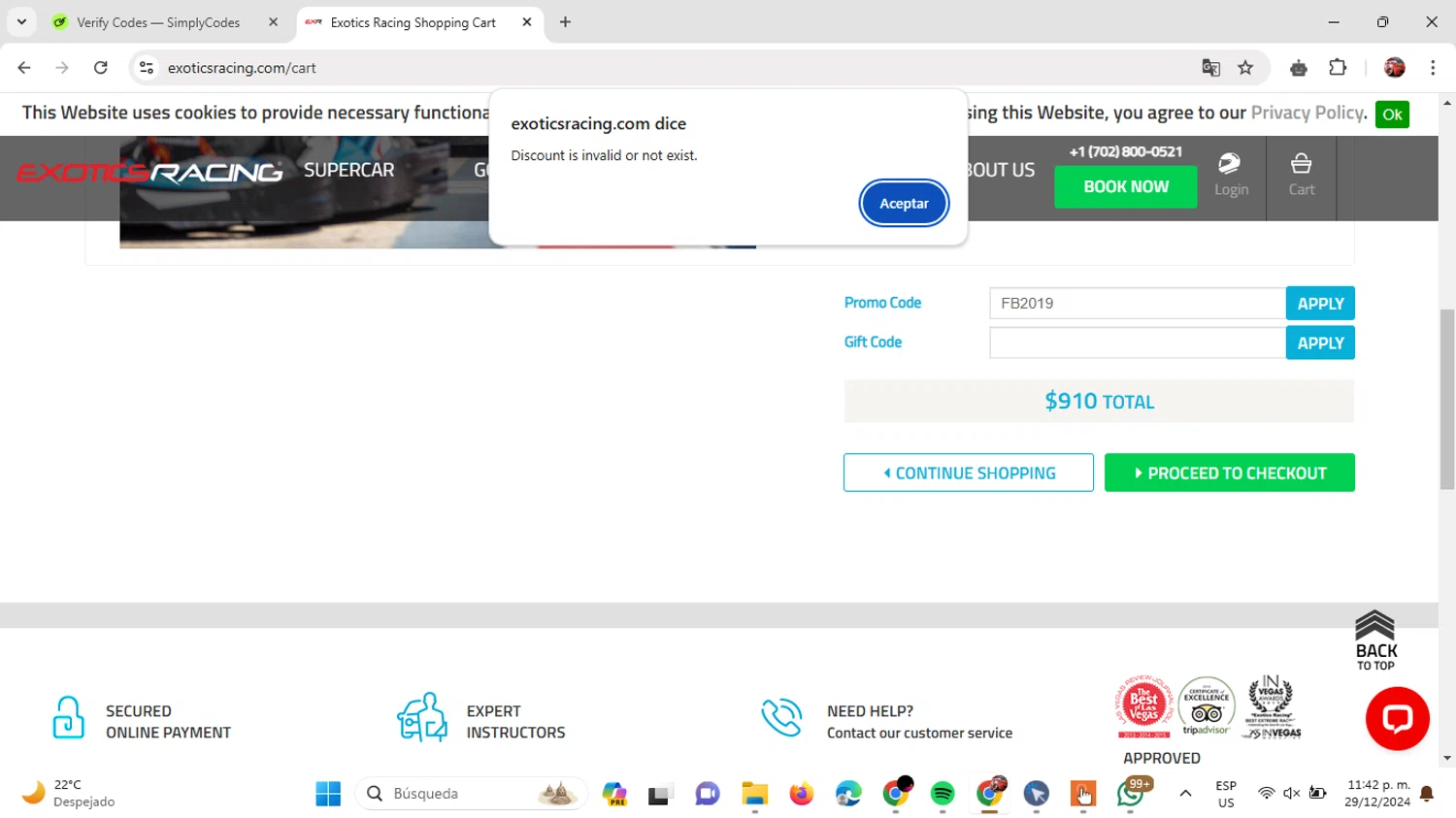Click the Aceptar button in the alert dialog
The width and height of the screenshot is (1456, 818).
tap(904, 204)
